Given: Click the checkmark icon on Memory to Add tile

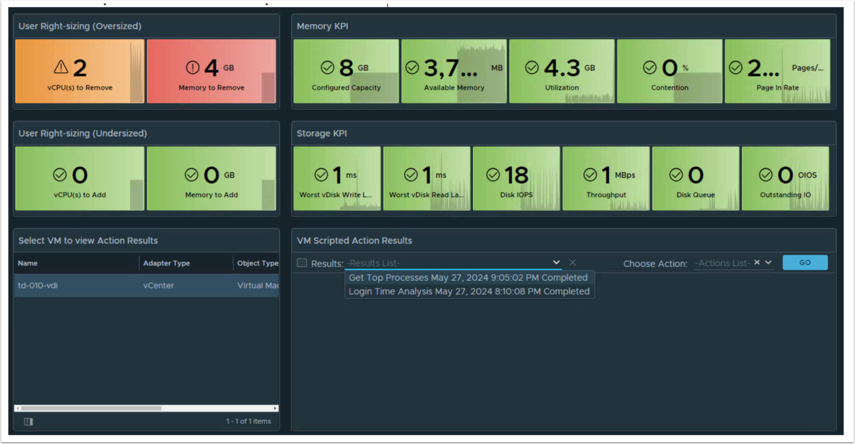Looking at the screenshot, I should click(191, 174).
